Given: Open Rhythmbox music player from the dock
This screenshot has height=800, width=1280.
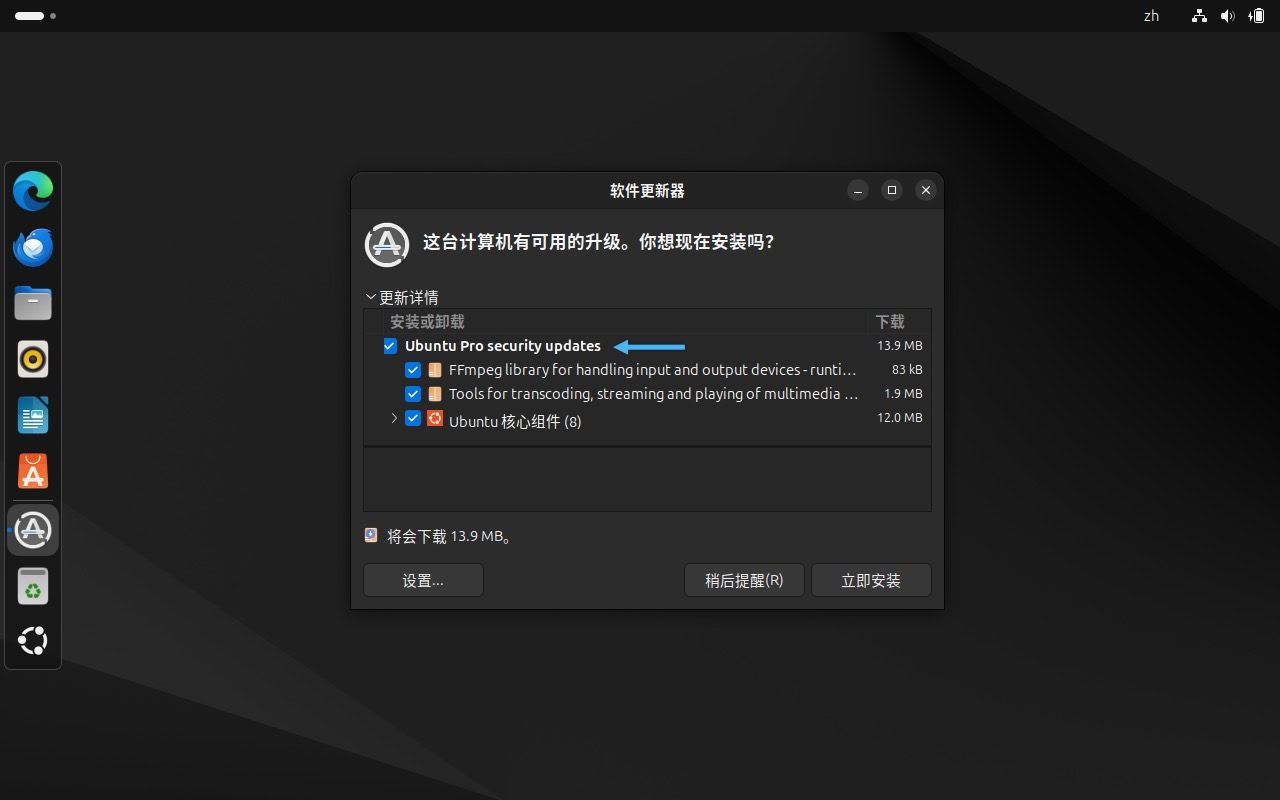Looking at the screenshot, I should coord(33,358).
